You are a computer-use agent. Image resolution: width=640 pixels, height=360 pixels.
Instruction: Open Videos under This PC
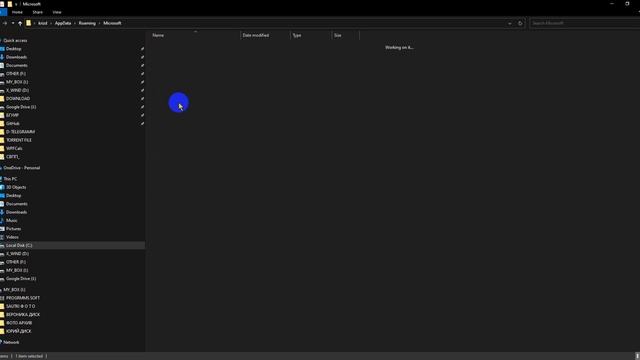12,237
